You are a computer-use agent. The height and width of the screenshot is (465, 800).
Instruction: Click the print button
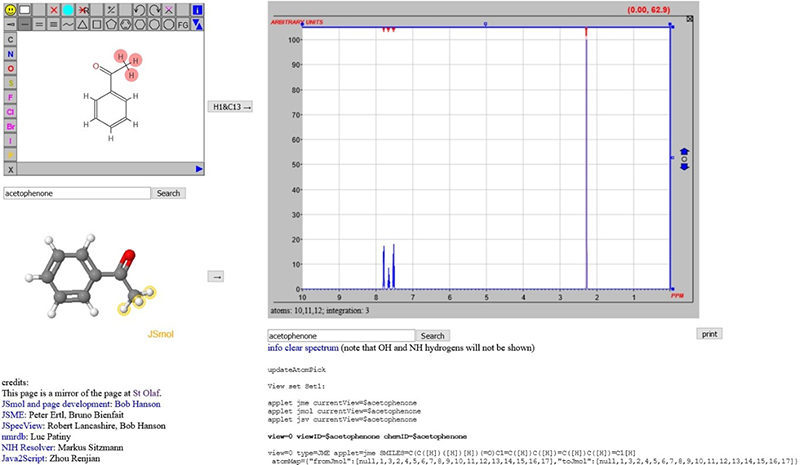click(x=709, y=334)
